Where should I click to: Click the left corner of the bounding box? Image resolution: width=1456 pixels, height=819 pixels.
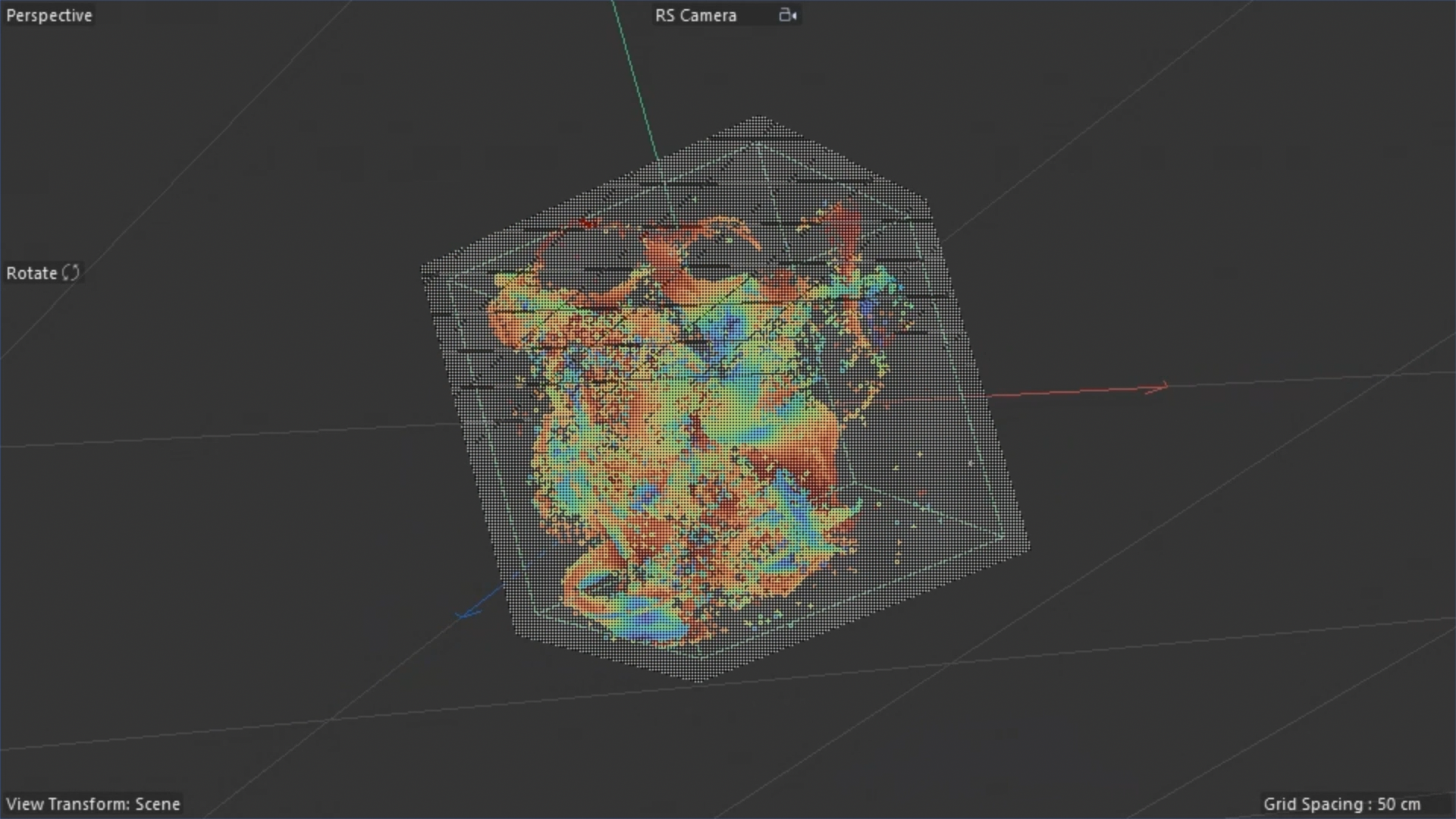(x=425, y=270)
